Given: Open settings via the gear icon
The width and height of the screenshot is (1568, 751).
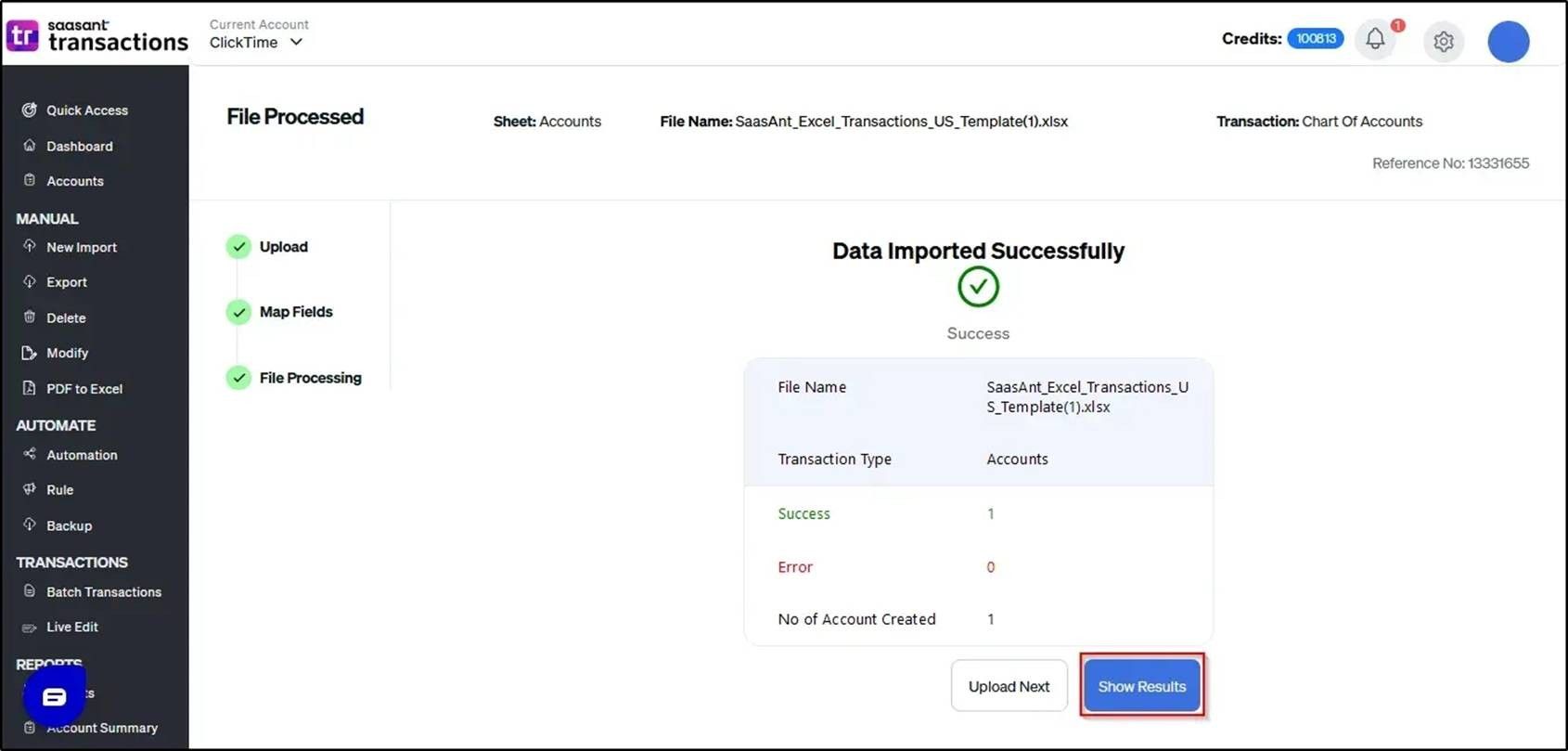Looking at the screenshot, I should (1443, 42).
